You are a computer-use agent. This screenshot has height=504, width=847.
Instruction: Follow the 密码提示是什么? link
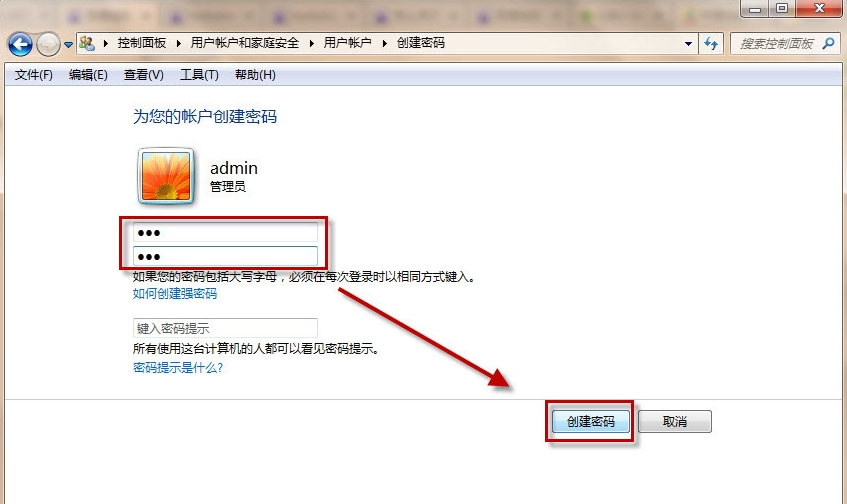178,367
